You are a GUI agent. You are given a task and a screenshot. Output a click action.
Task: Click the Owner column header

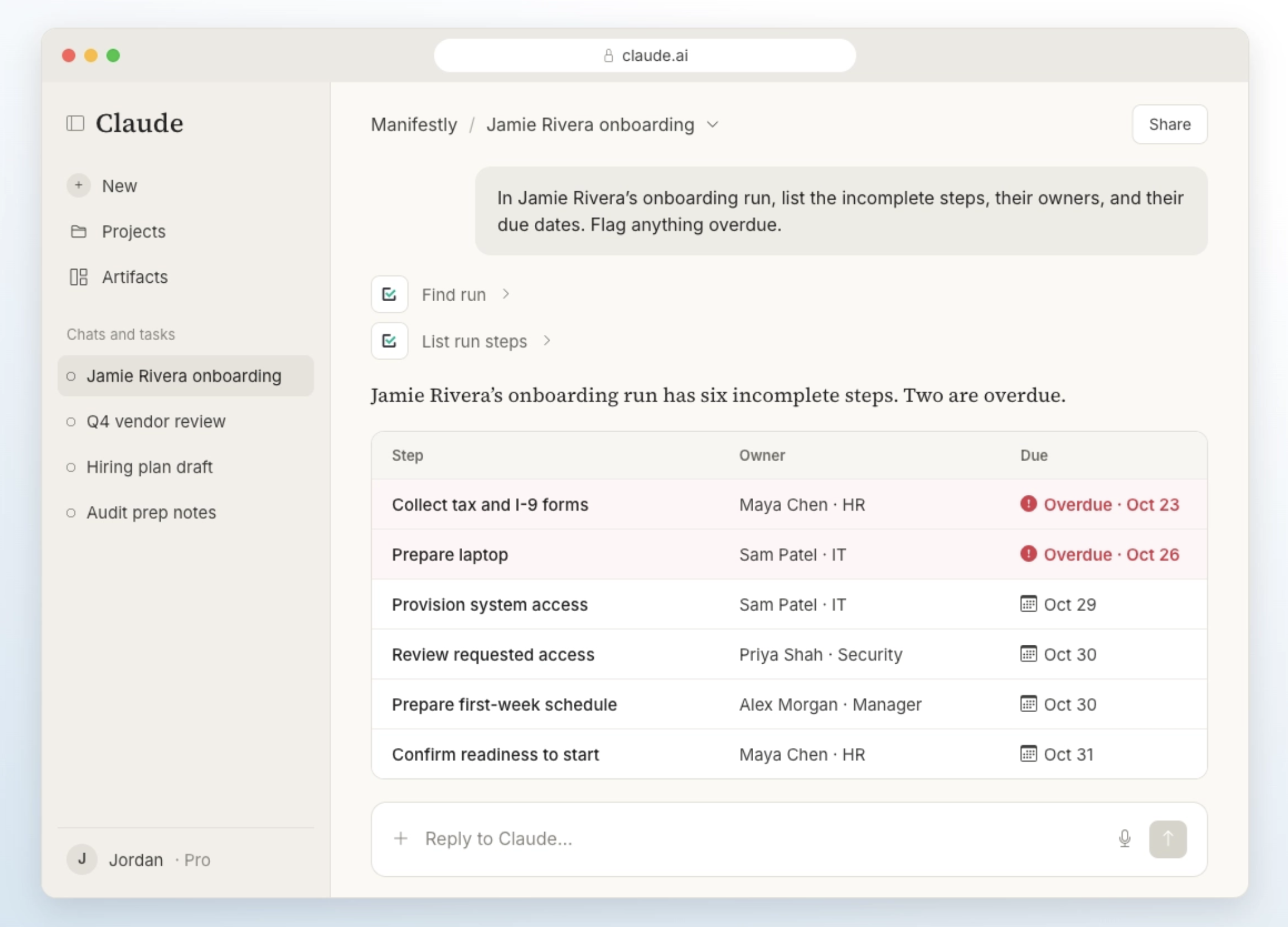(x=762, y=455)
